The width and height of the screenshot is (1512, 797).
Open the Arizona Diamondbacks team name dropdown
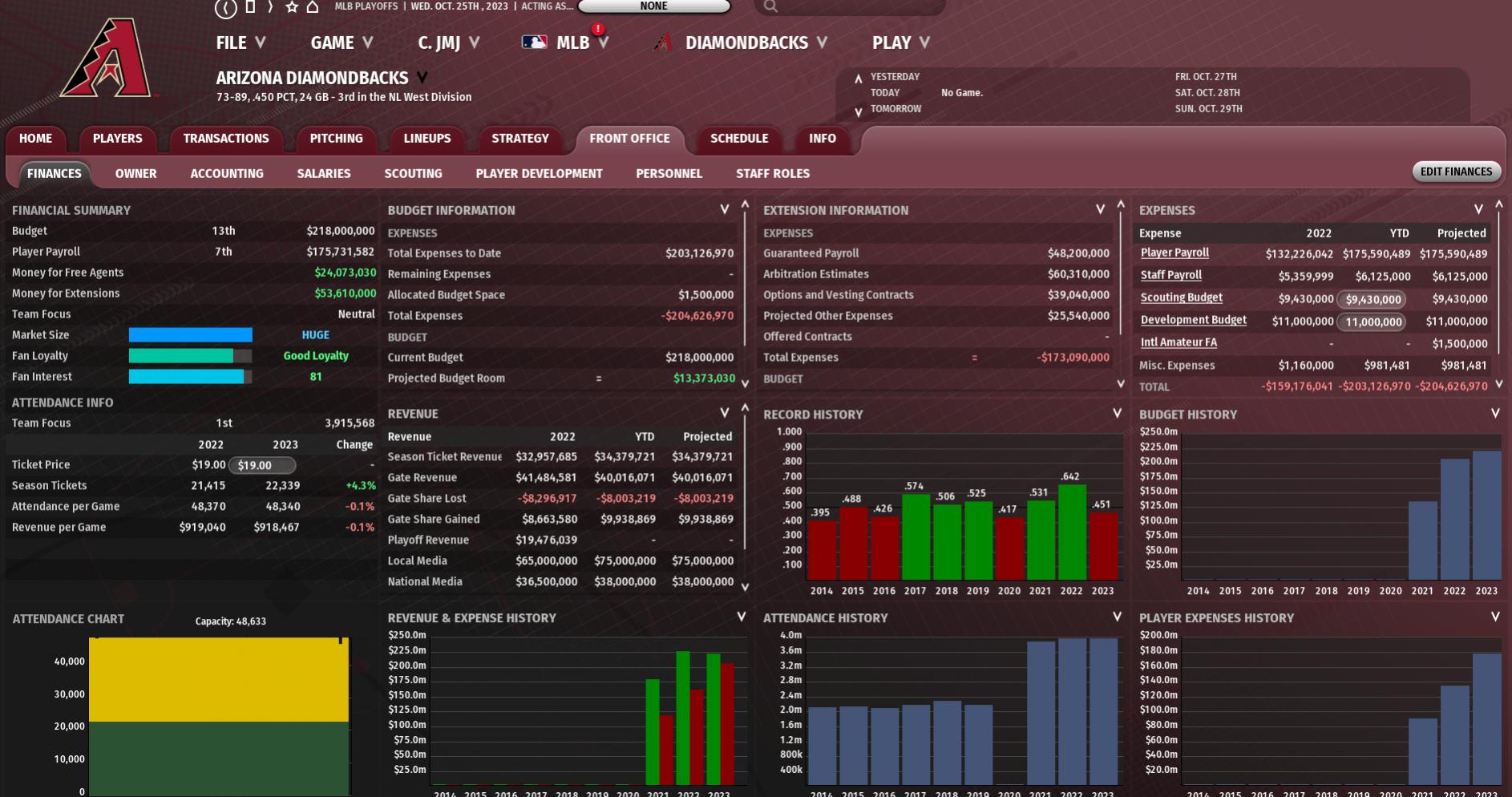(x=422, y=78)
